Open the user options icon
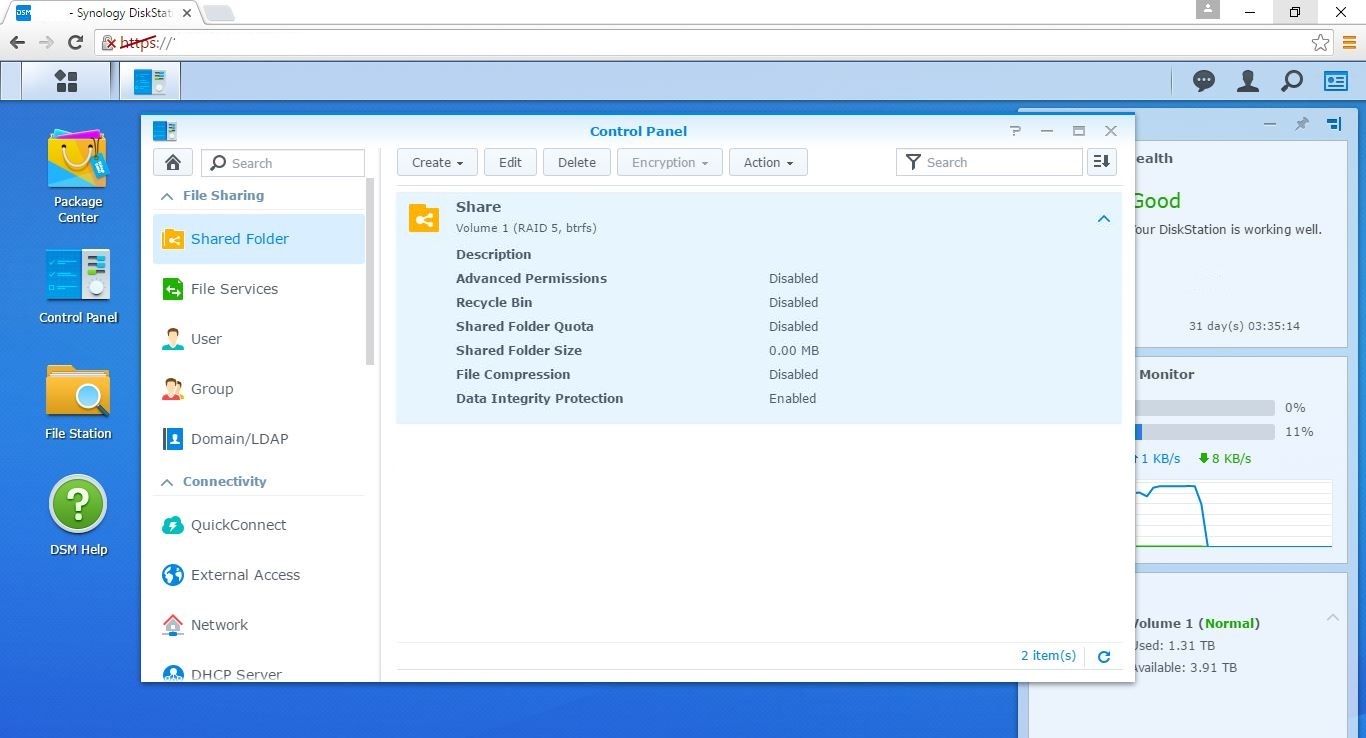Image resolution: width=1366 pixels, height=738 pixels. (1247, 81)
